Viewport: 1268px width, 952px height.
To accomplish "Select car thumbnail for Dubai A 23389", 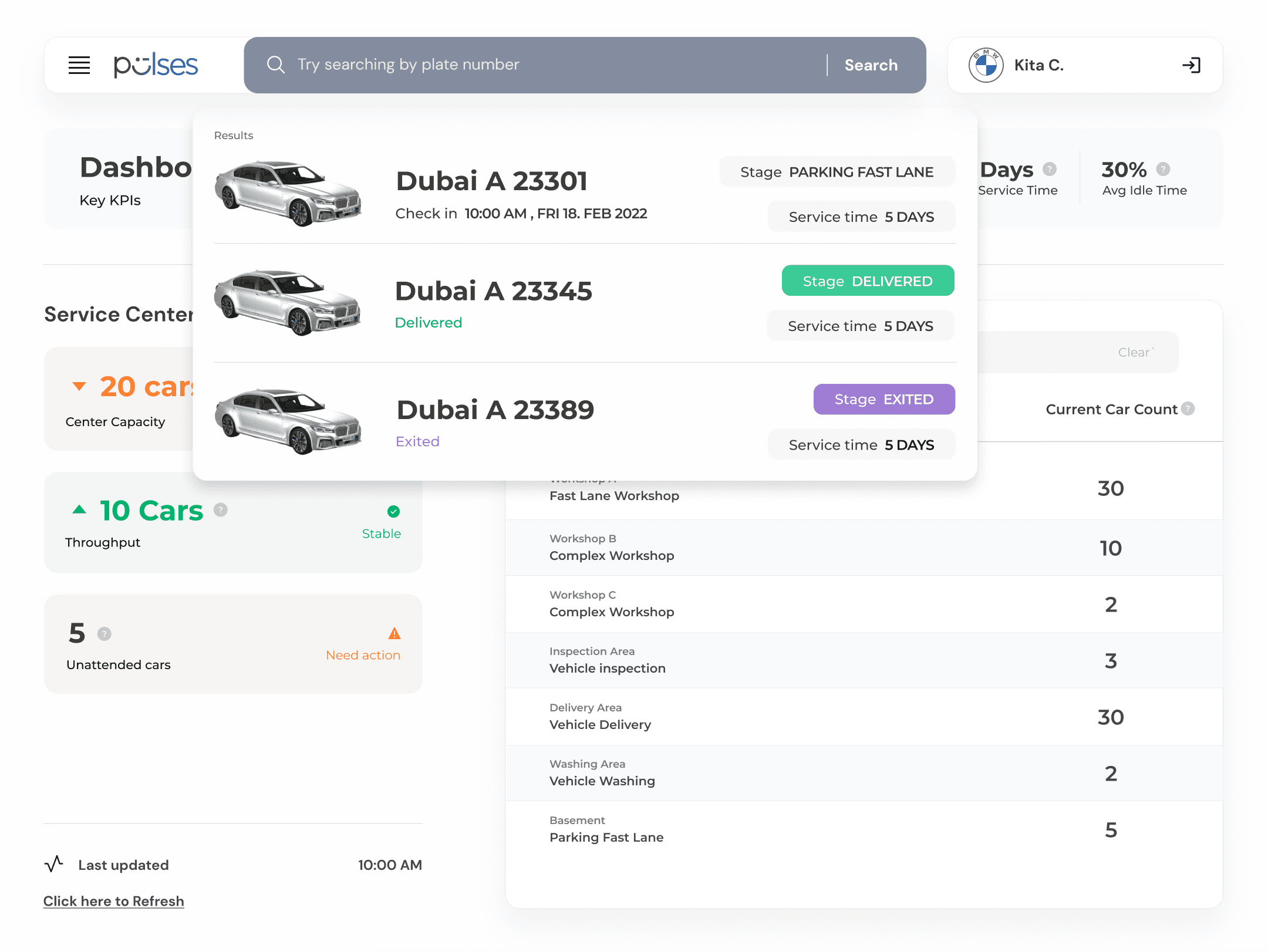I will click(288, 421).
